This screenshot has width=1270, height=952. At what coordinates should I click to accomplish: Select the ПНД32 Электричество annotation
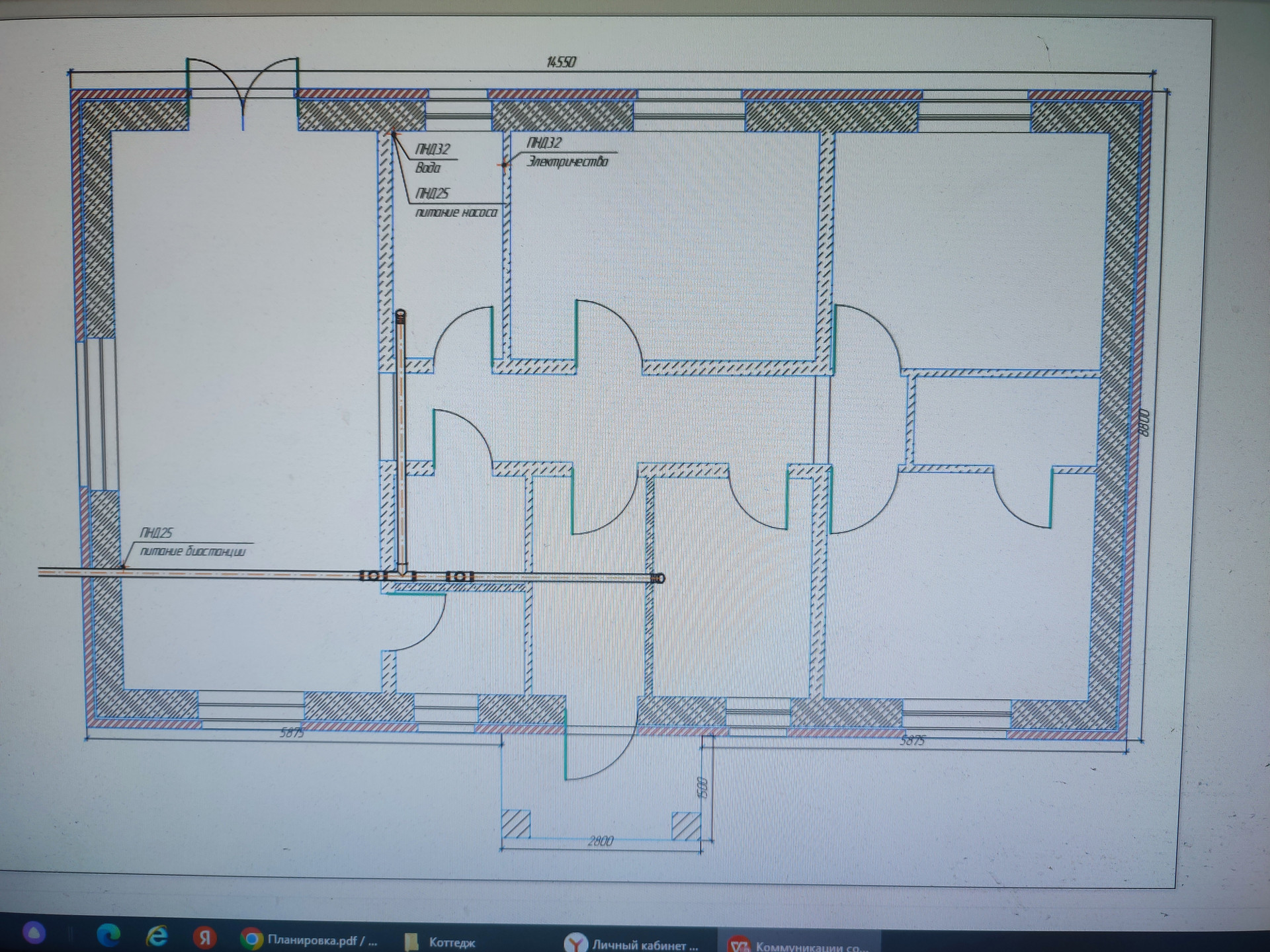[566, 153]
